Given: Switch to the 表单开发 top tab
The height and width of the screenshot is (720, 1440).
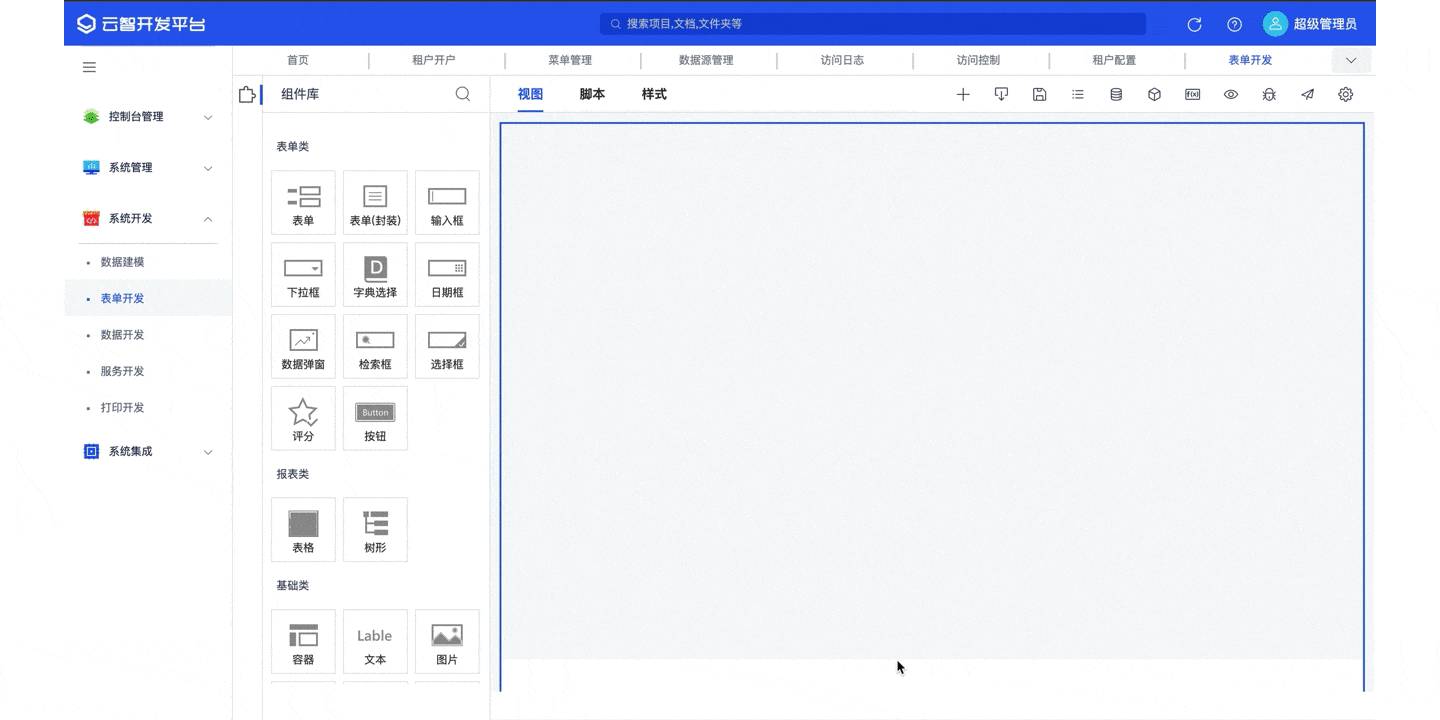Looking at the screenshot, I should (1250, 60).
